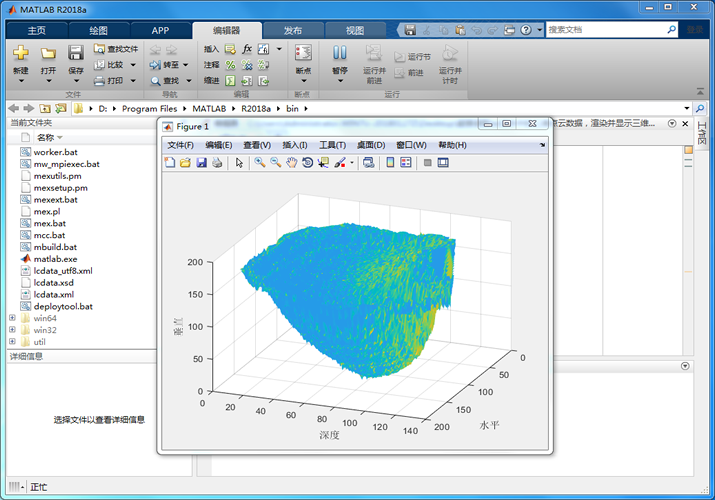
Task: Open Figure 1 Window (窗口) menu
Action: [411, 145]
